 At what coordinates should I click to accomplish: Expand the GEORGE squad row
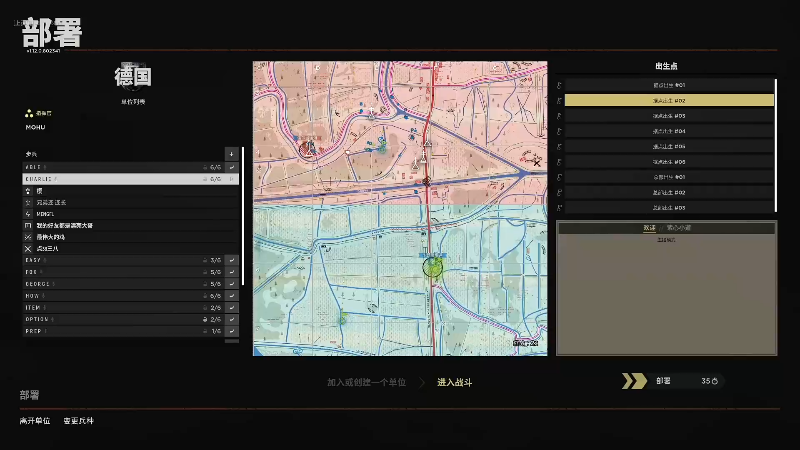pyautogui.click(x=123, y=284)
